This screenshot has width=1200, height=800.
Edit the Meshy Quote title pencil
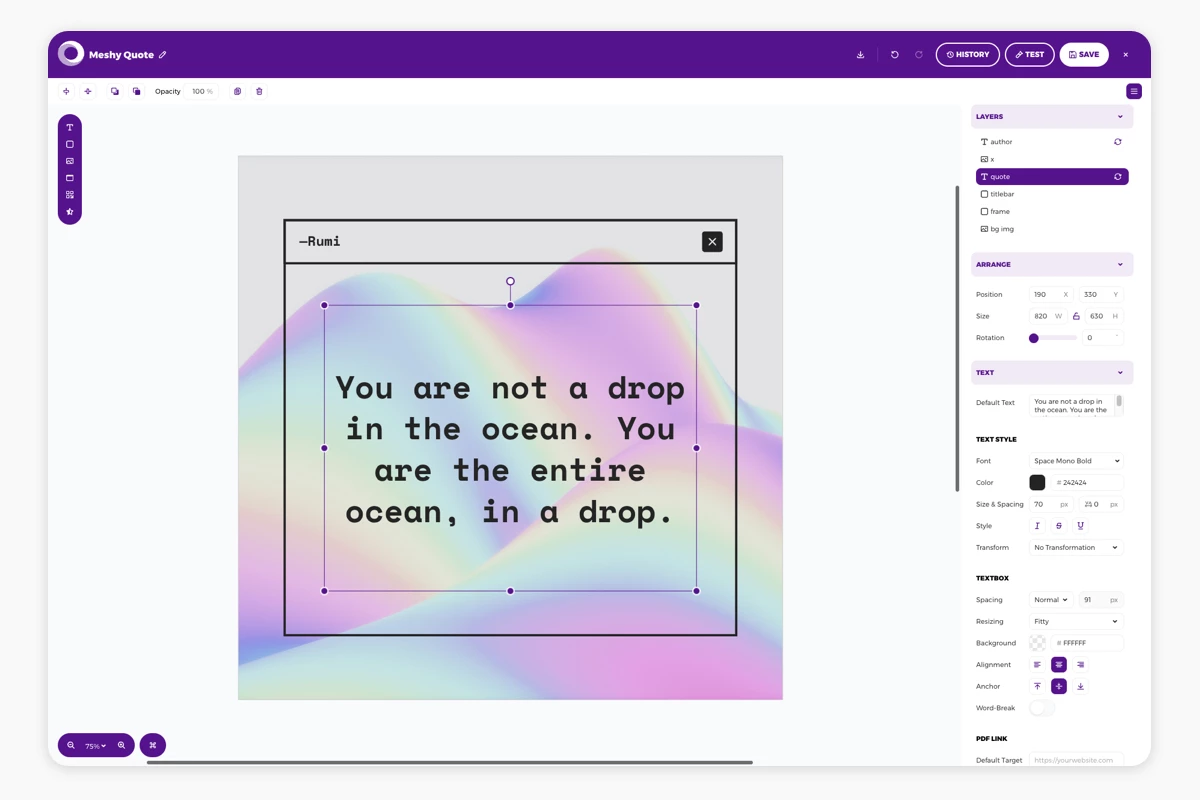point(163,55)
